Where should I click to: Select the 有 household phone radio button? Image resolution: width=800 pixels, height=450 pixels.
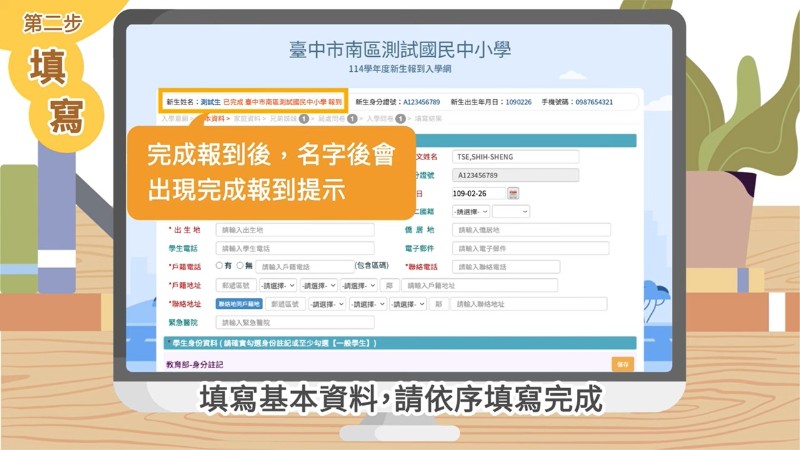click(x=219, y=266)
